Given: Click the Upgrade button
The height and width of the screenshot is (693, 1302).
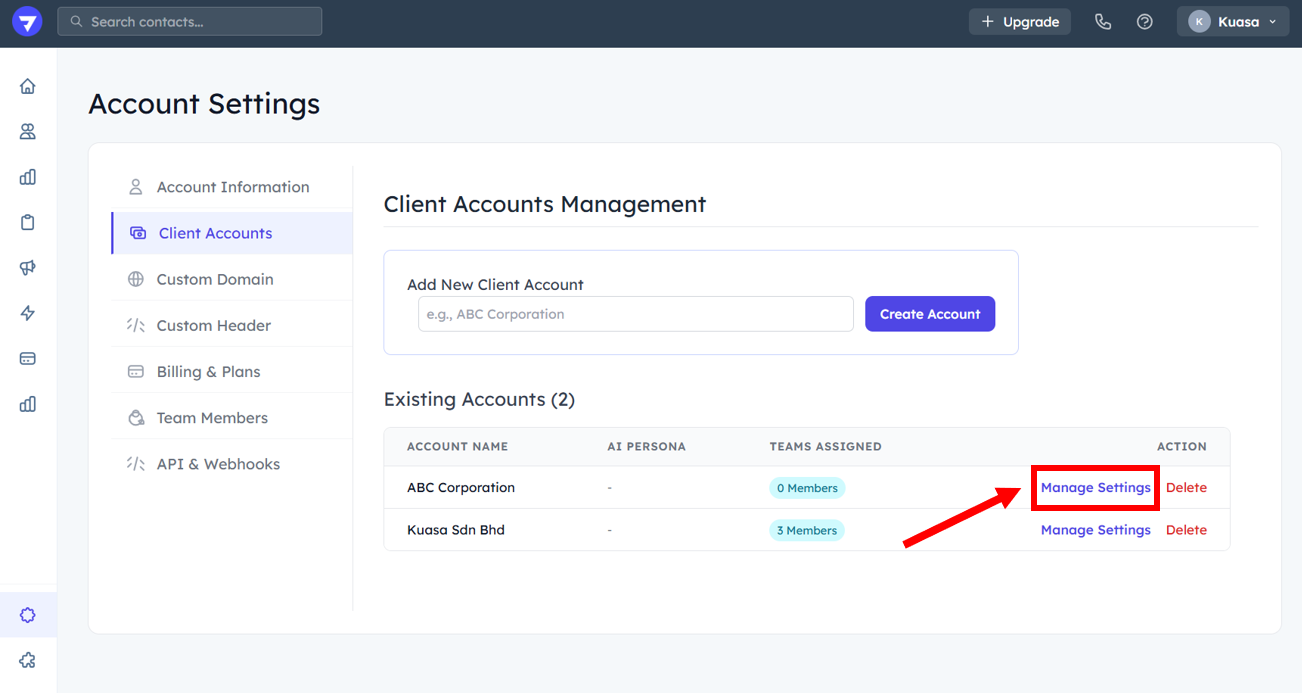Looking at the screenshot, I should click(x=1019, y=22).
